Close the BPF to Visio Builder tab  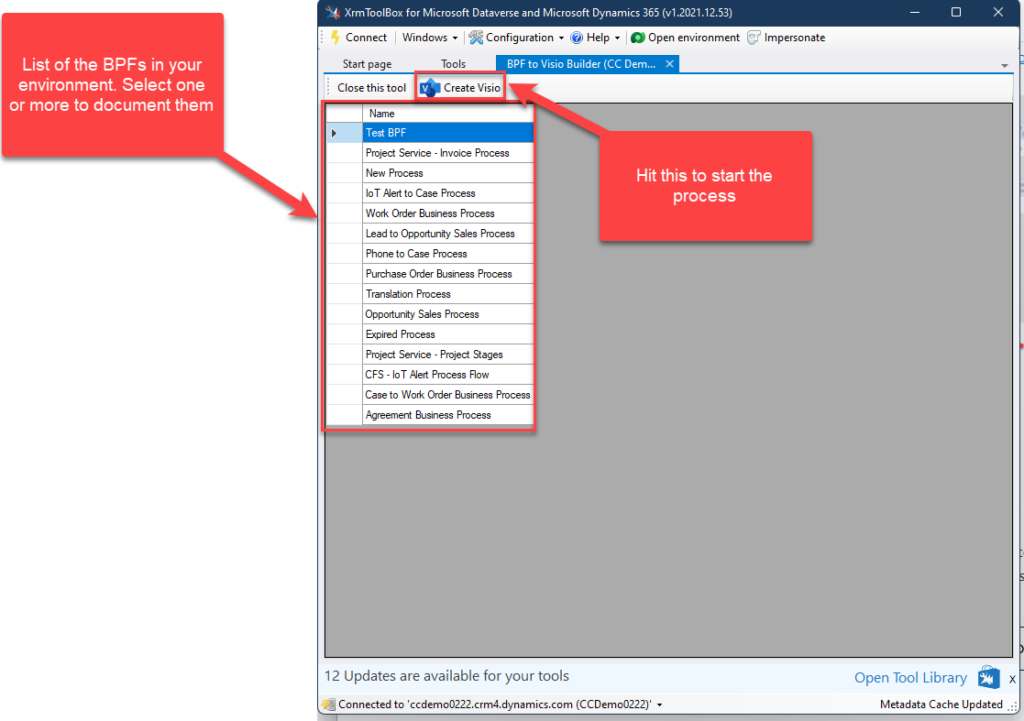tap(669, 63)
